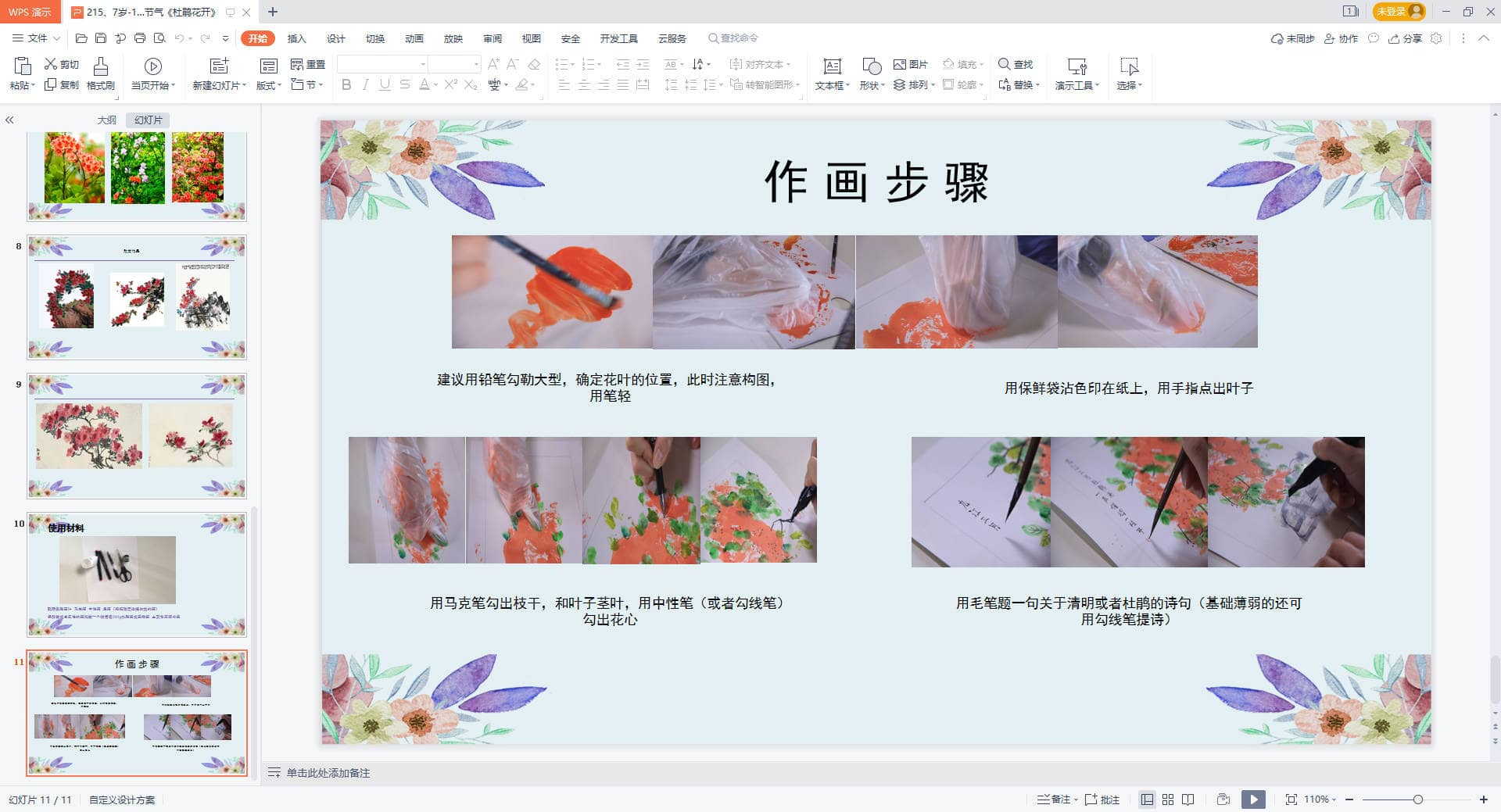Select slide 8 thumbnail
This screenshot has width=1501, height=812.
pyautogui.click(x=137, y=297)
